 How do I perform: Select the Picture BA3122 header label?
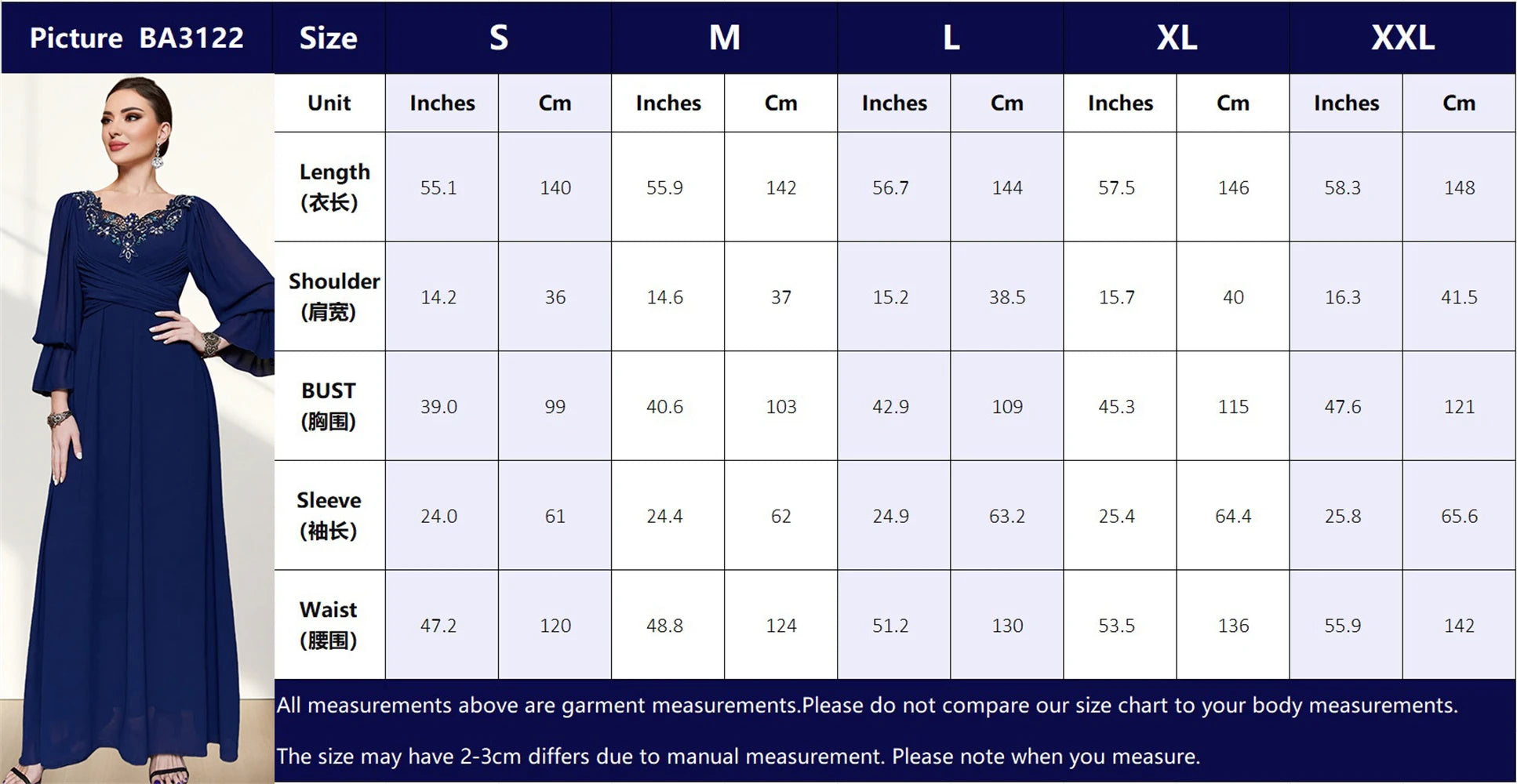pos(137,38)
